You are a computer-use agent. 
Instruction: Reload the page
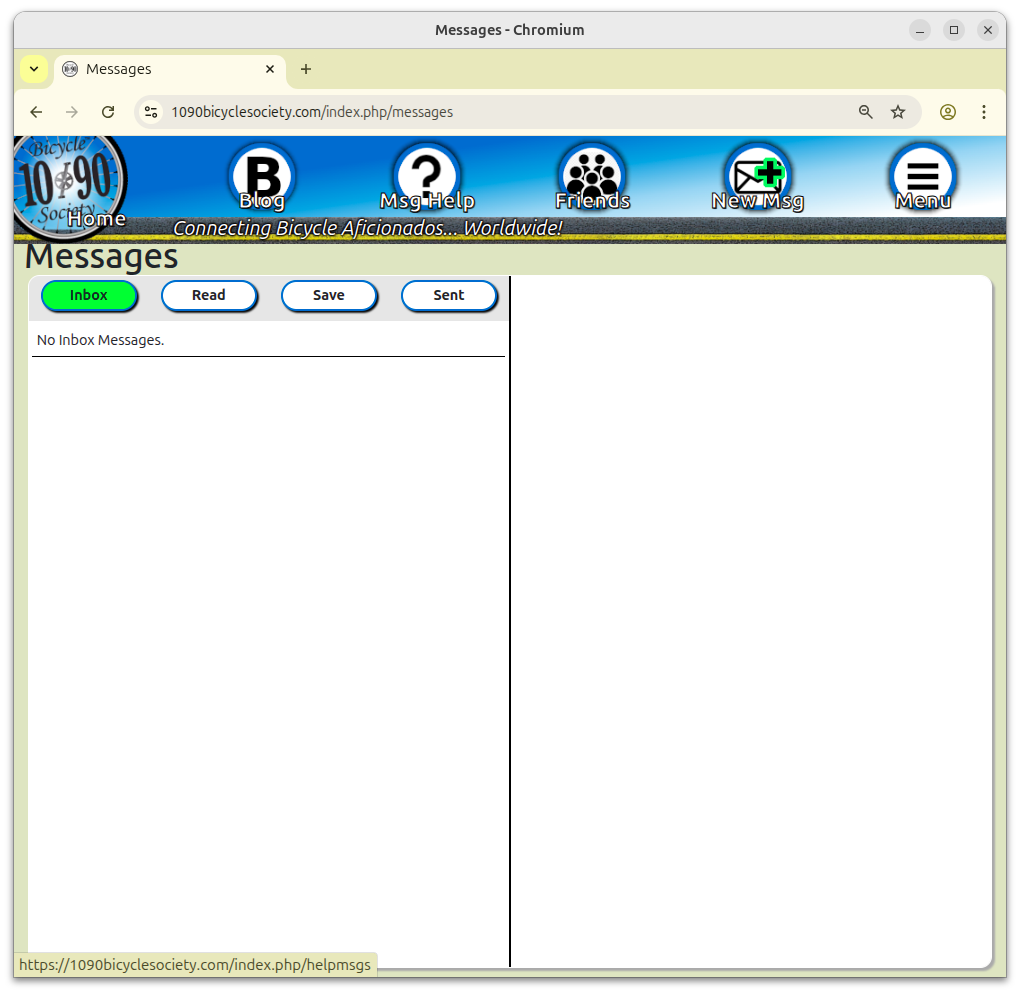(108, 112)
